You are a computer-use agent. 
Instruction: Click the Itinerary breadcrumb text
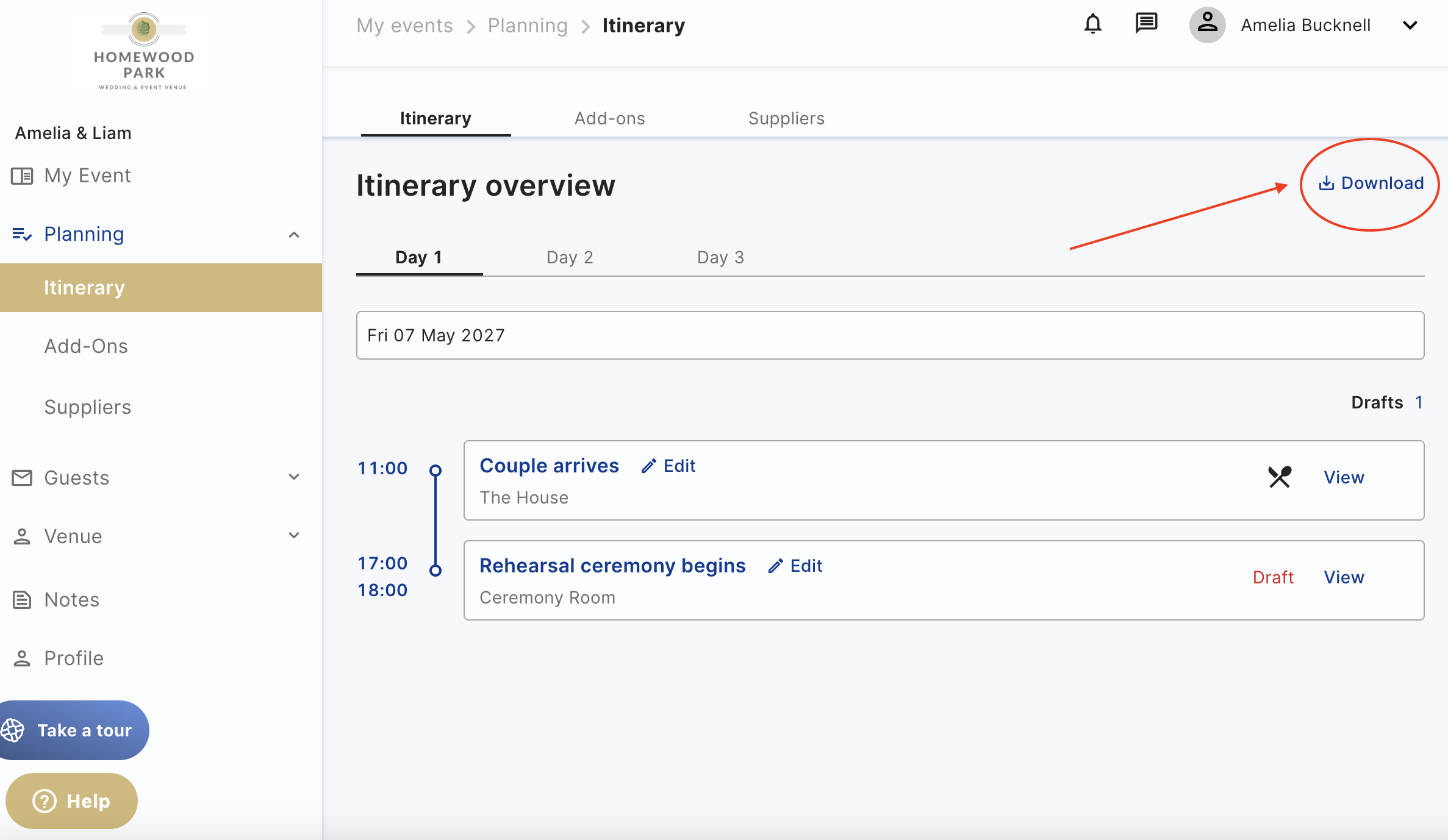coord(643,26)
